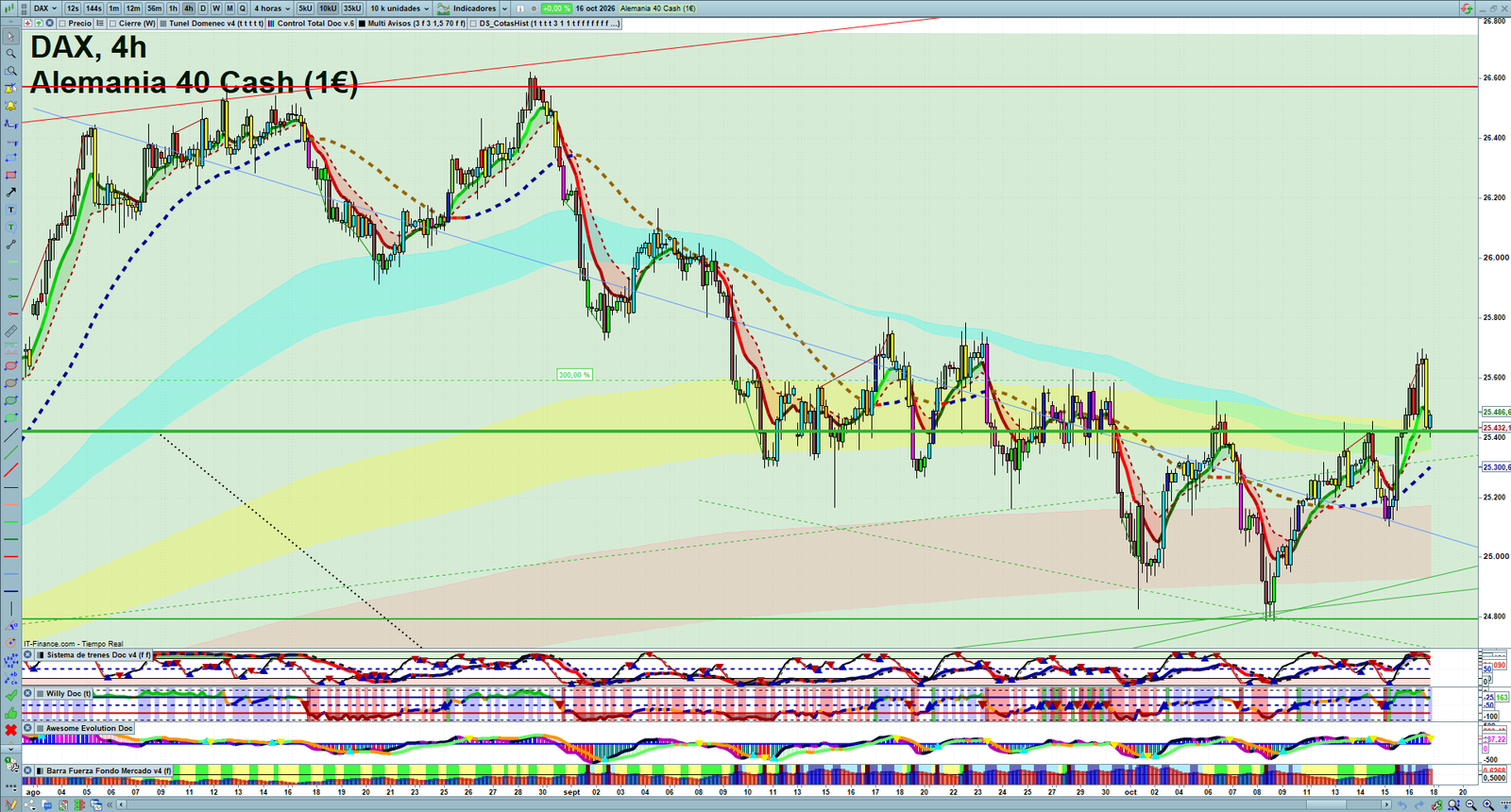Select the black arrow drawing tool
Screen dimensions: 1511x812
(x=11, y=193)
